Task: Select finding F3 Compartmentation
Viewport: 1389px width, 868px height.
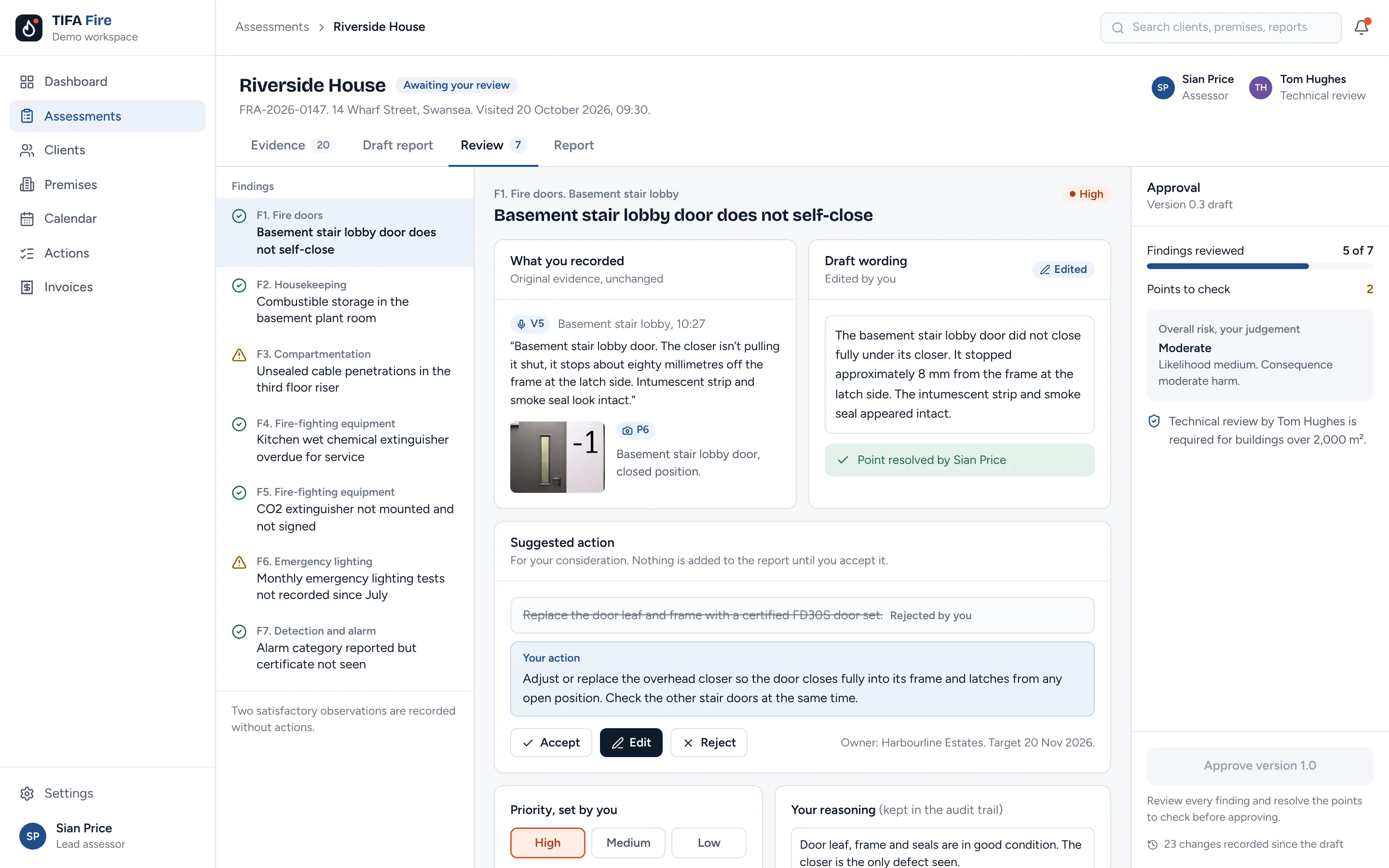Action: pyautogui.click(x=344, y=371)
